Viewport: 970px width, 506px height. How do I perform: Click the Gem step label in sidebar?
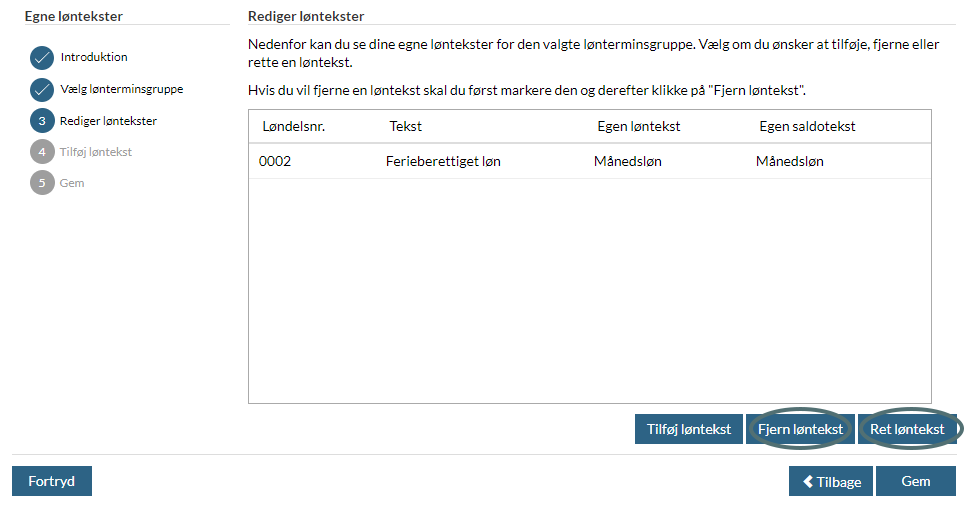pos(72,182)
